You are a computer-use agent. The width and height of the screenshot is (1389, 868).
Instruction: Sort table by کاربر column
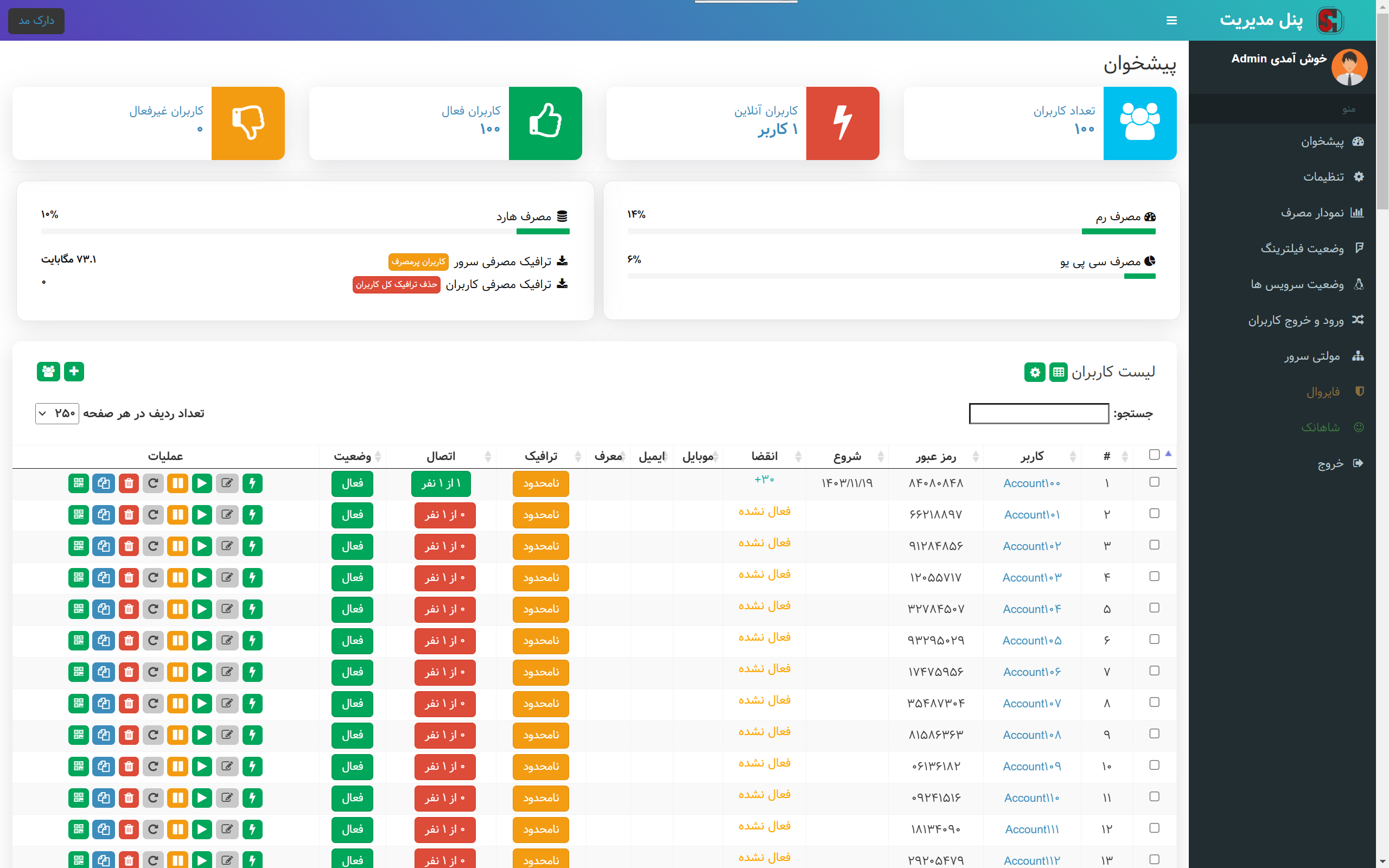1031,456
